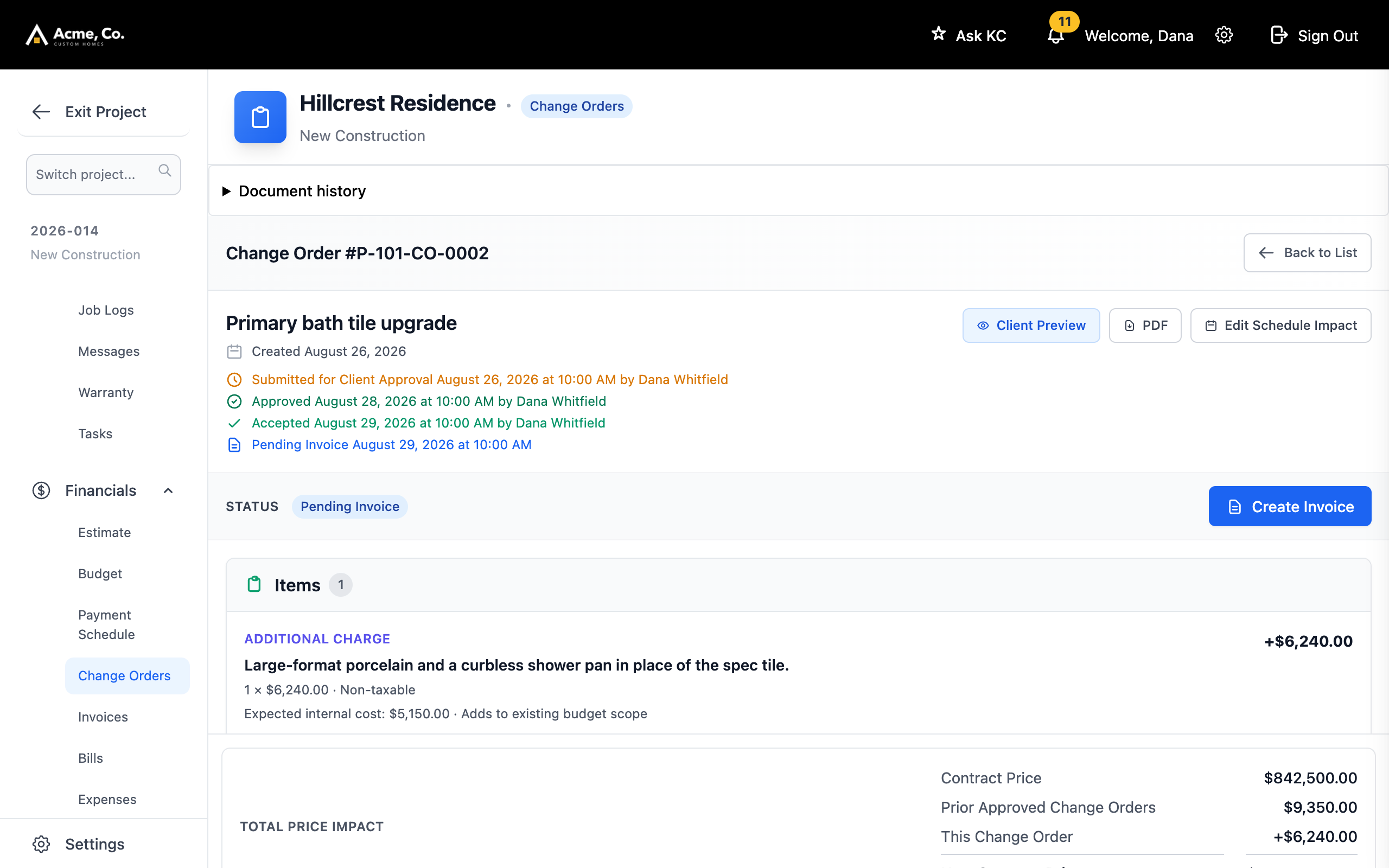This screenshot has height=868, width=1389.
Task: Open Job Logs in the sidebar
Action: tap(106, 310)
